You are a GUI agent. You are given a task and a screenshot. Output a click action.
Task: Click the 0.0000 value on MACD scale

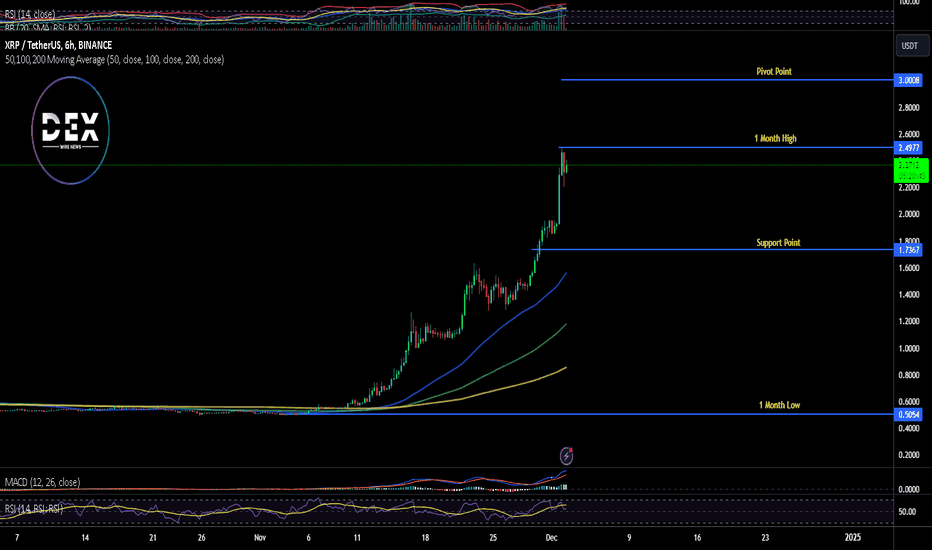click(x=909, y=489)
